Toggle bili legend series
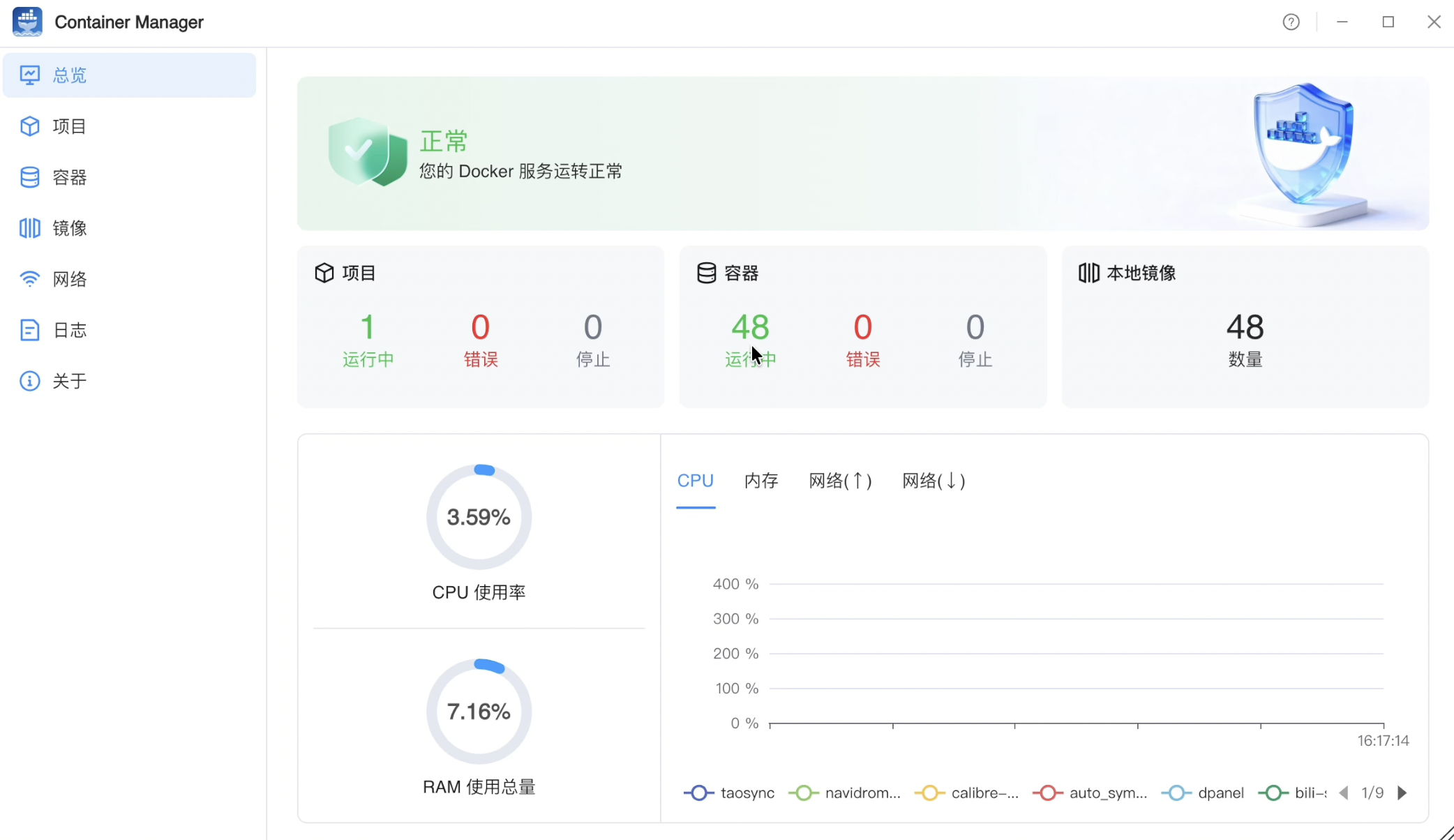This screenshot has width=1454, height=840. click(x=1292, y=793)
